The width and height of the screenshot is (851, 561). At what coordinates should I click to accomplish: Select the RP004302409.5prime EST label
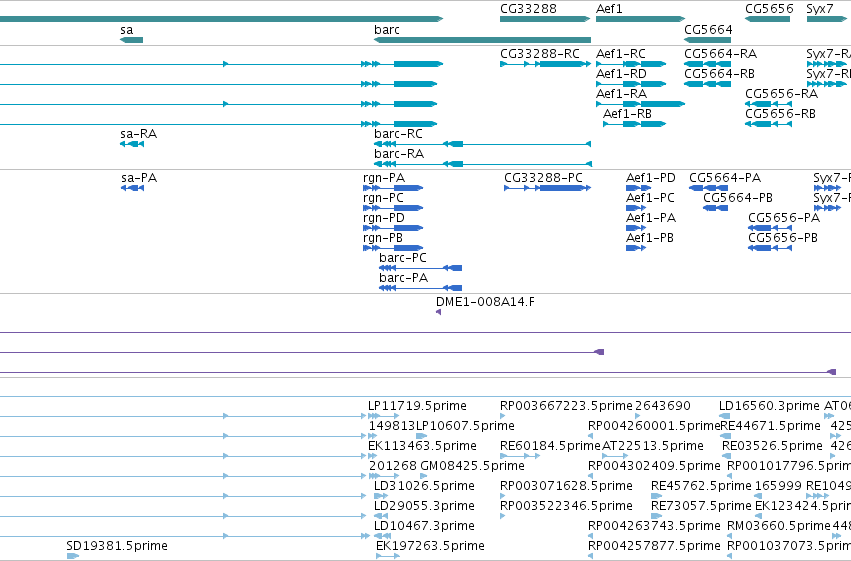click(654, 466)
